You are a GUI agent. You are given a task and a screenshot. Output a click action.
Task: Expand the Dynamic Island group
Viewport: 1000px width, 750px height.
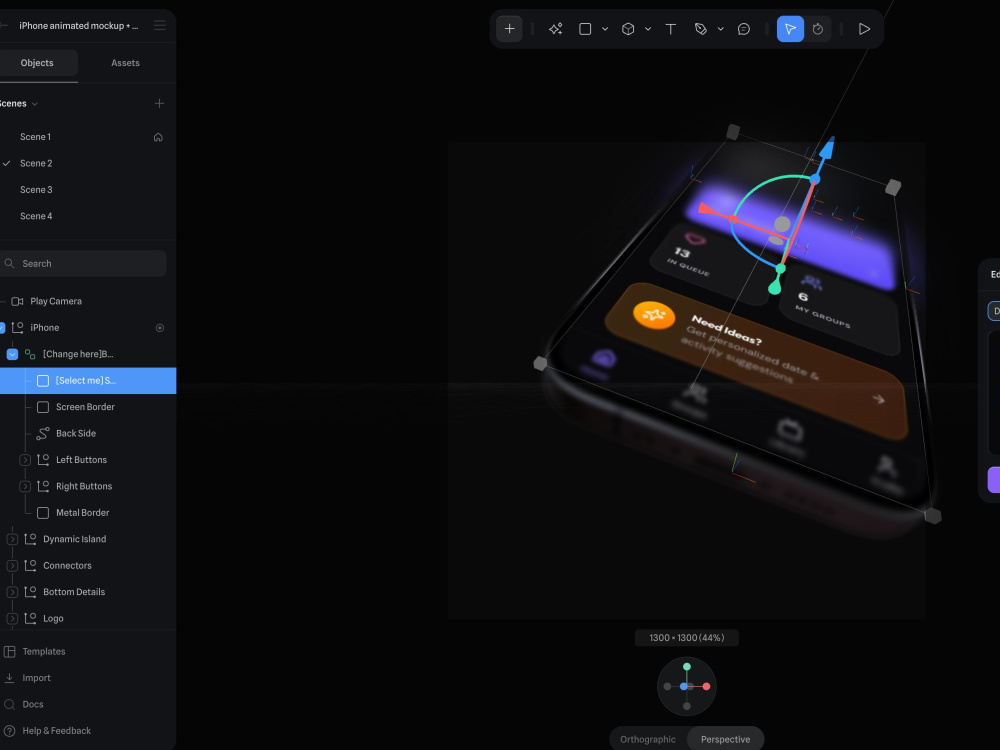pyautogui.click(x=12, y=539)
